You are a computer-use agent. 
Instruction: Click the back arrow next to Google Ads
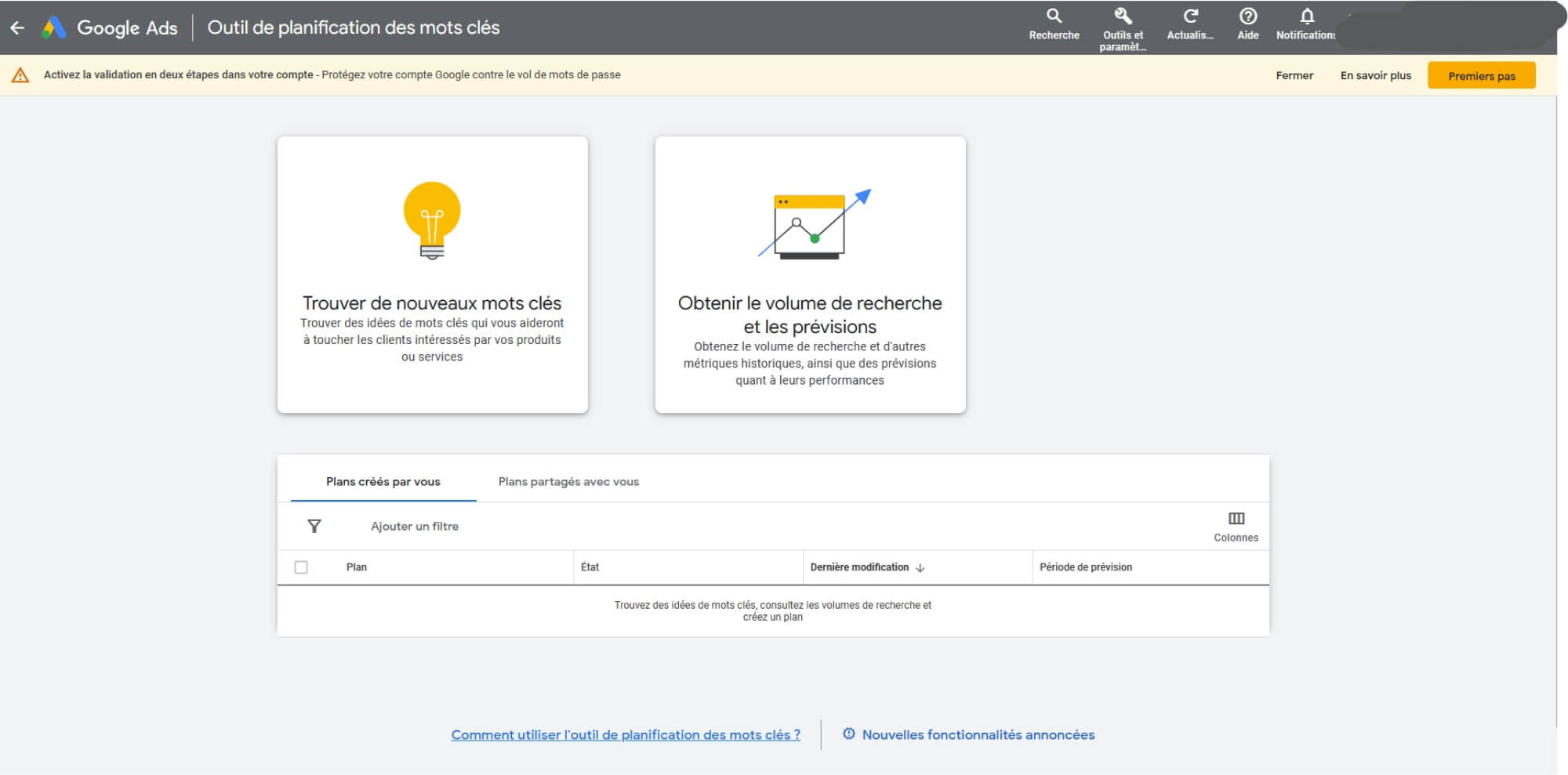point(17,27)
